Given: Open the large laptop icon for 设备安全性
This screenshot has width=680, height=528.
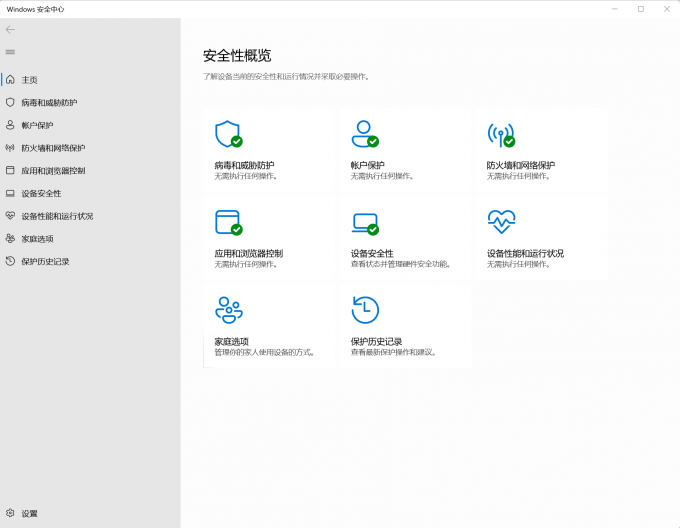Looking at the screenshot, I should pyautogui.click(x=365, y=224).
